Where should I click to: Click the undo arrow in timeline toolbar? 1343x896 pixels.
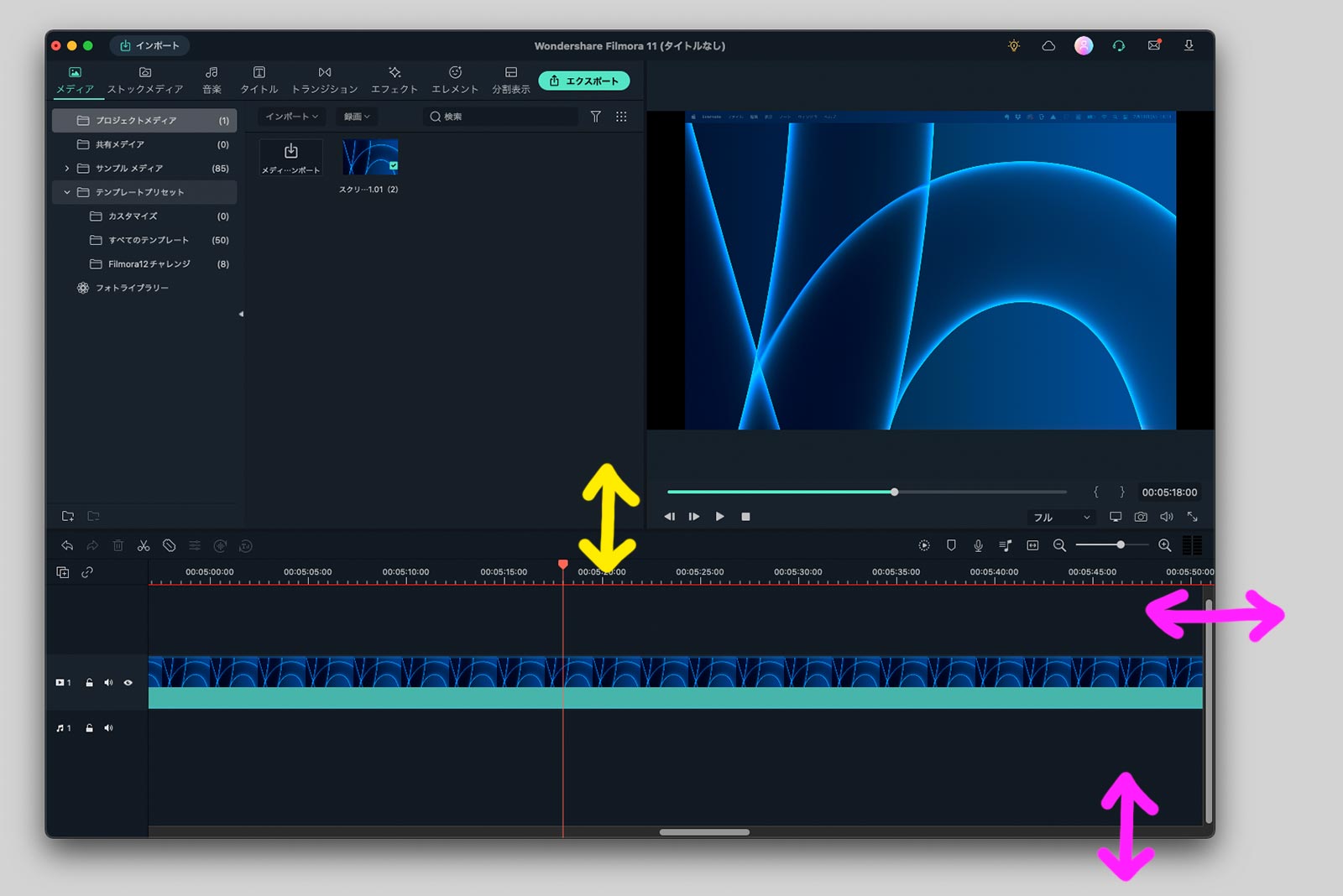(67, 545)
